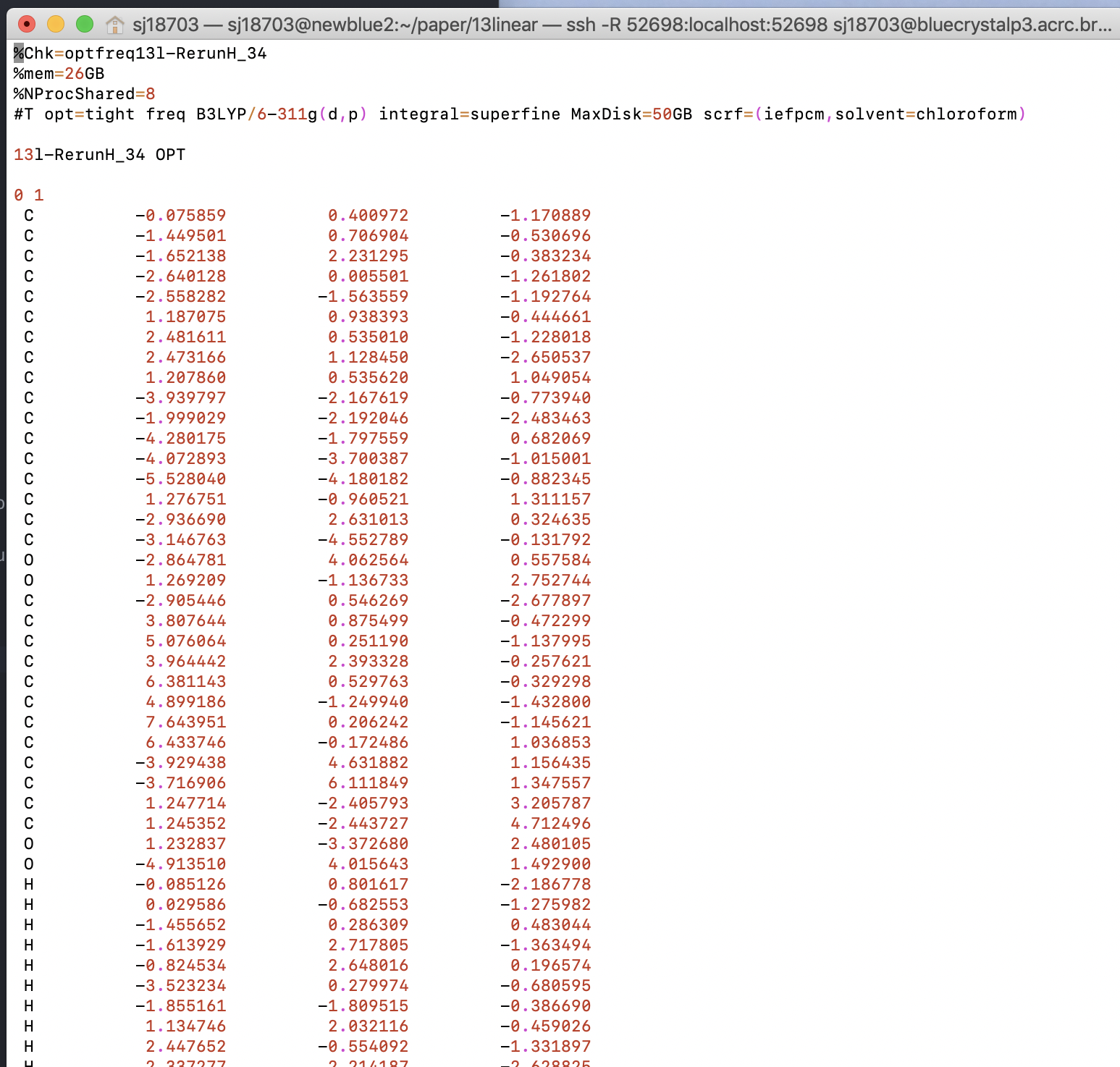Click integral=superfine keyword
Image resolution: width=1120 pixels, height=1067 pixels.
(x=470, y=114)
